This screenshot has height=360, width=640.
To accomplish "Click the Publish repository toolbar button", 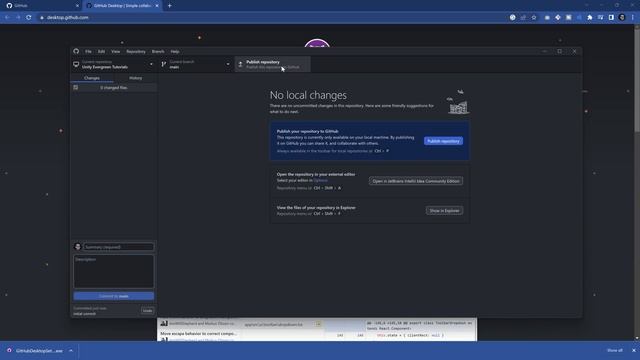I will point(273,64).
